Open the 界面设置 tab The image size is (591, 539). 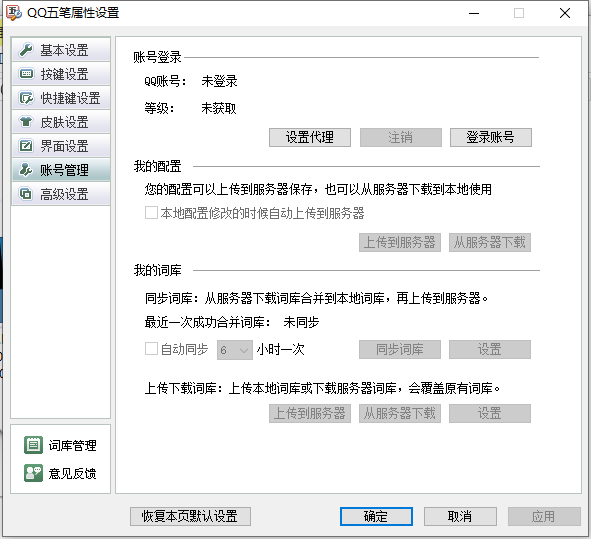coord(61,145)
